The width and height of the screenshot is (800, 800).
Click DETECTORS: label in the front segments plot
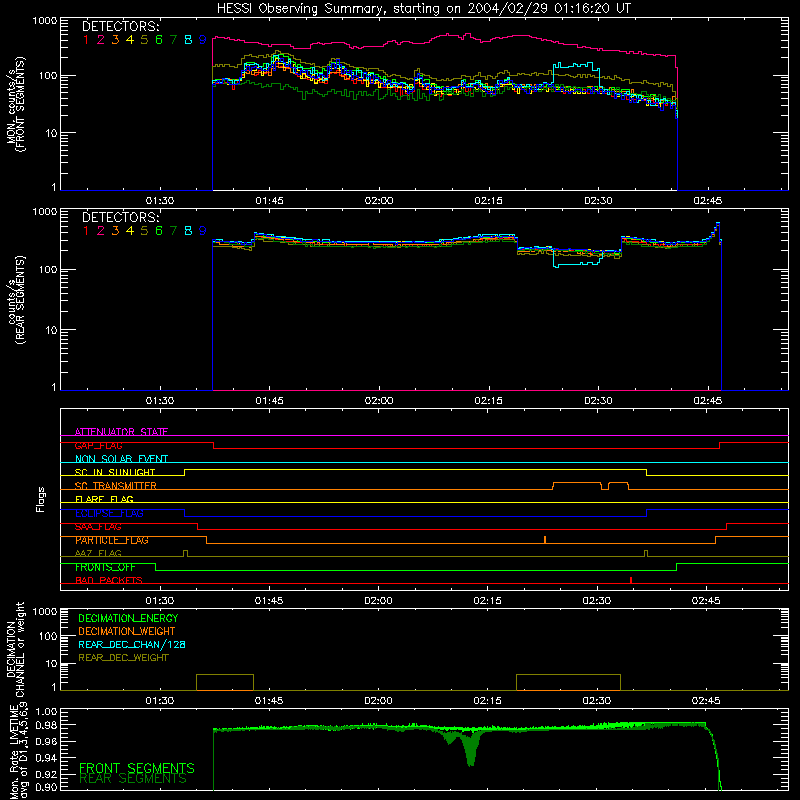tap(121, 27)
